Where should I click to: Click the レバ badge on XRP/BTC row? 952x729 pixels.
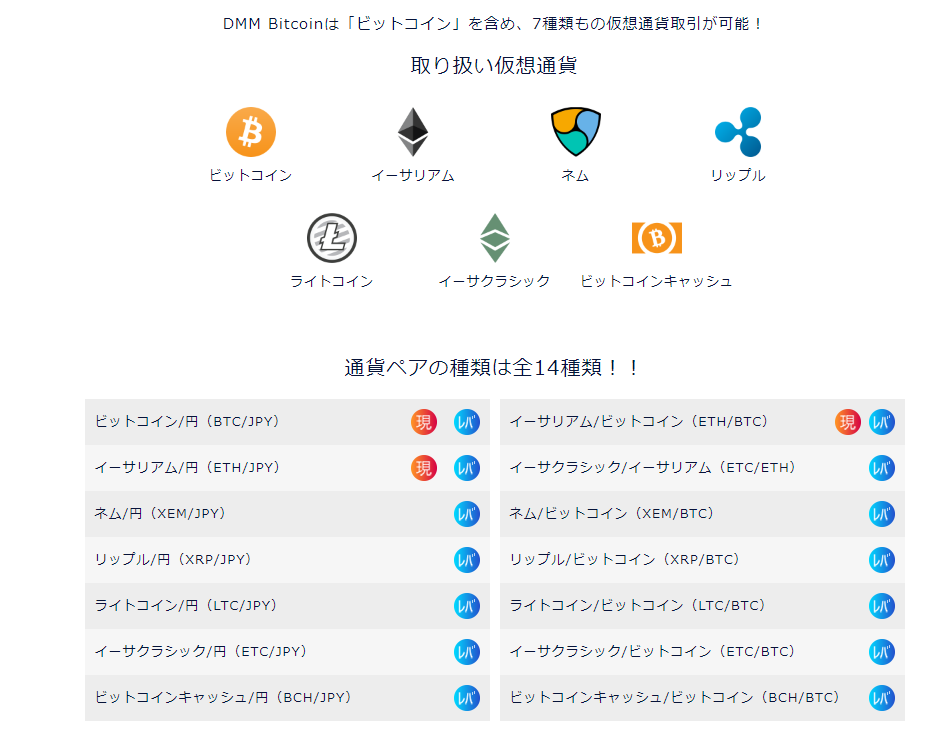tap(882, 560)
